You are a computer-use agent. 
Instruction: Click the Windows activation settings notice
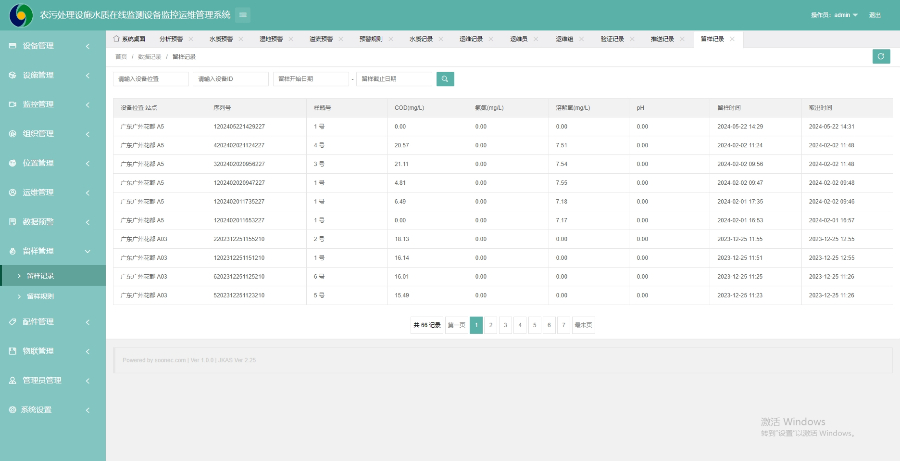(x=808, y=427)
